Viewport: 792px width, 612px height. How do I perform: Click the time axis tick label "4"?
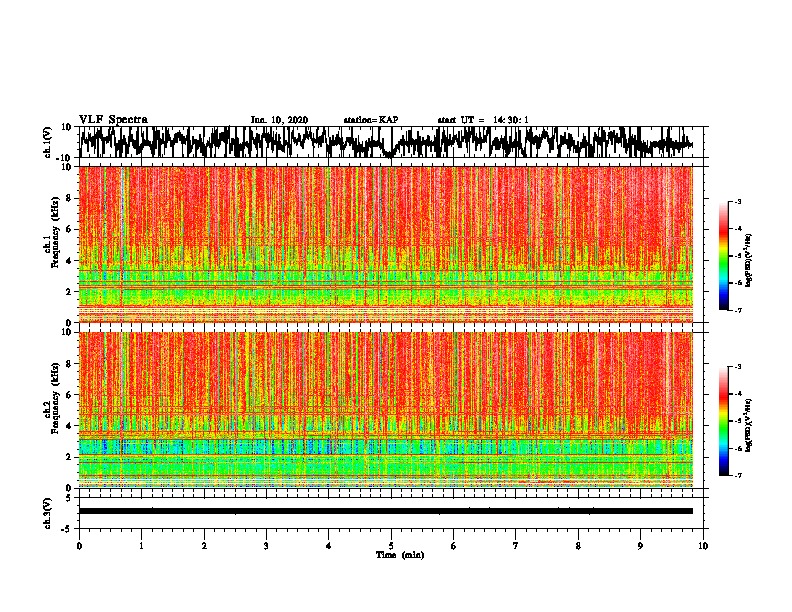pyautogui.click(x=329, y=546)
